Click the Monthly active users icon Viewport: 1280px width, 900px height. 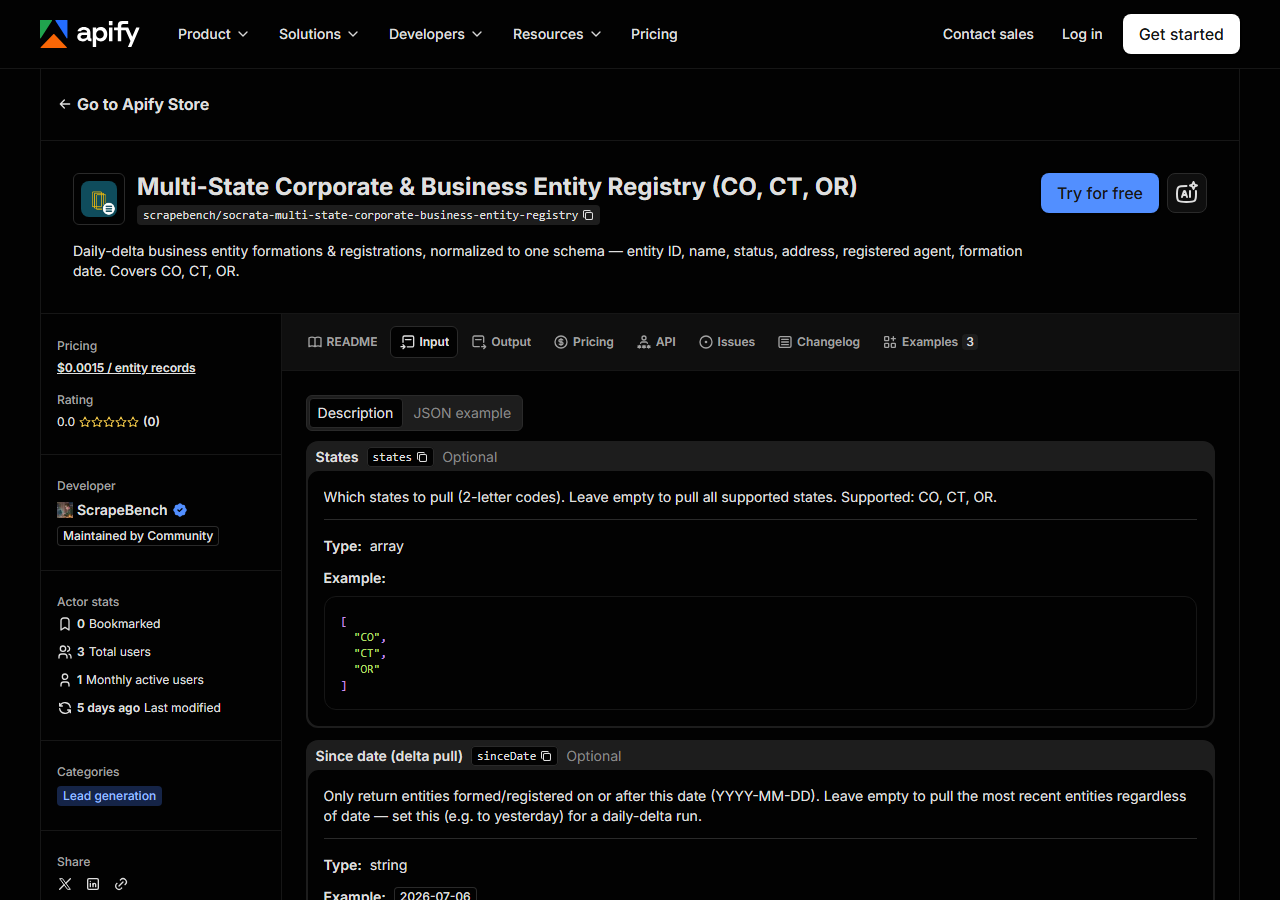point(65,680)
